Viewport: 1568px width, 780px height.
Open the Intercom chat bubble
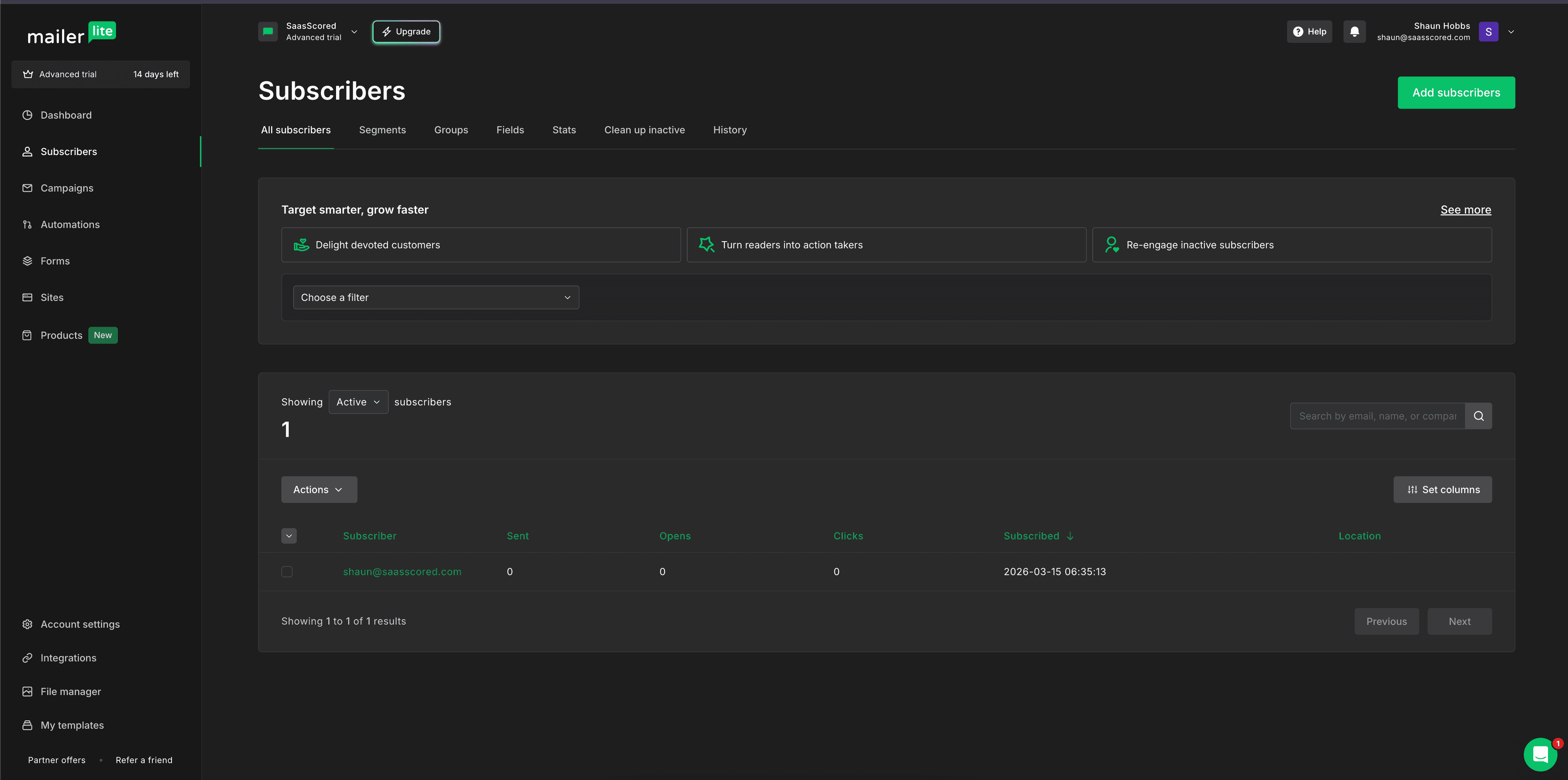pos(1541,754)
